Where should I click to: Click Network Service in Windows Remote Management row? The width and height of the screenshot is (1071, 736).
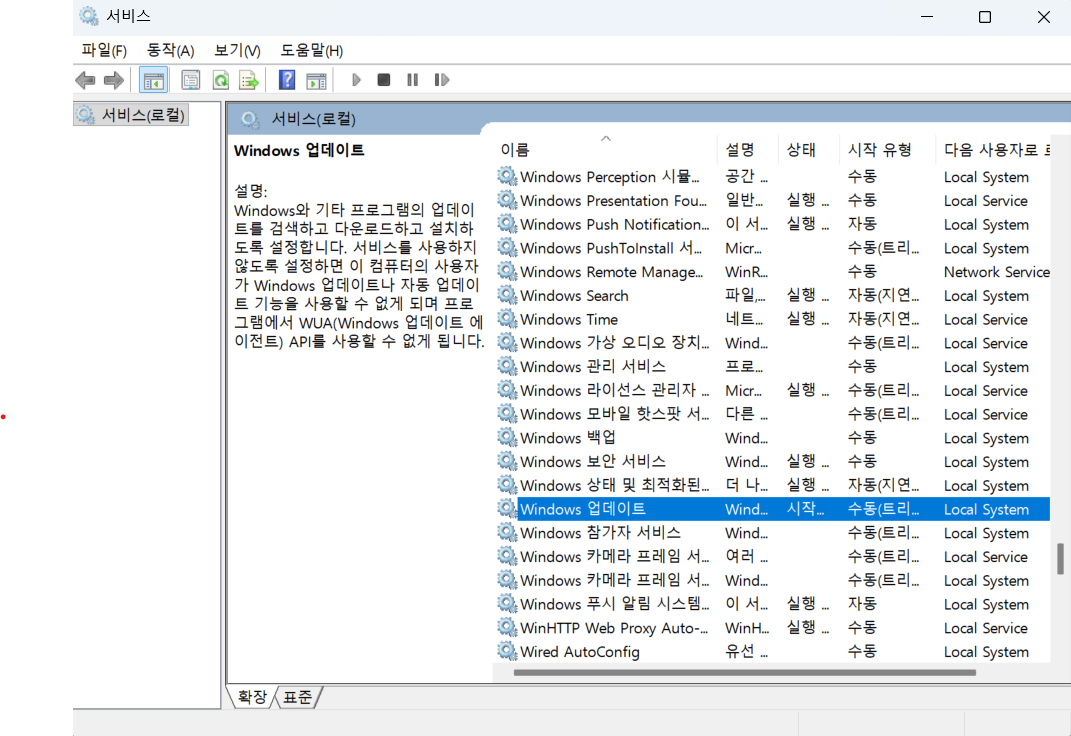[997, 272]
